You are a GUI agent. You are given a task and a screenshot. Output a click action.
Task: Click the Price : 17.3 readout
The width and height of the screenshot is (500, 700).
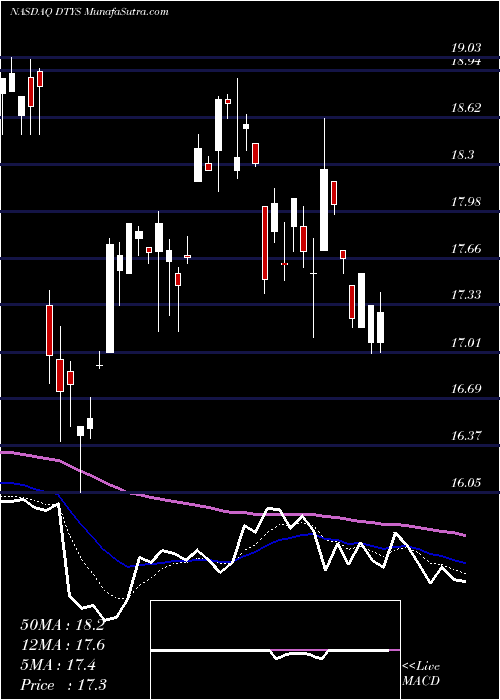tap(63, 684)
